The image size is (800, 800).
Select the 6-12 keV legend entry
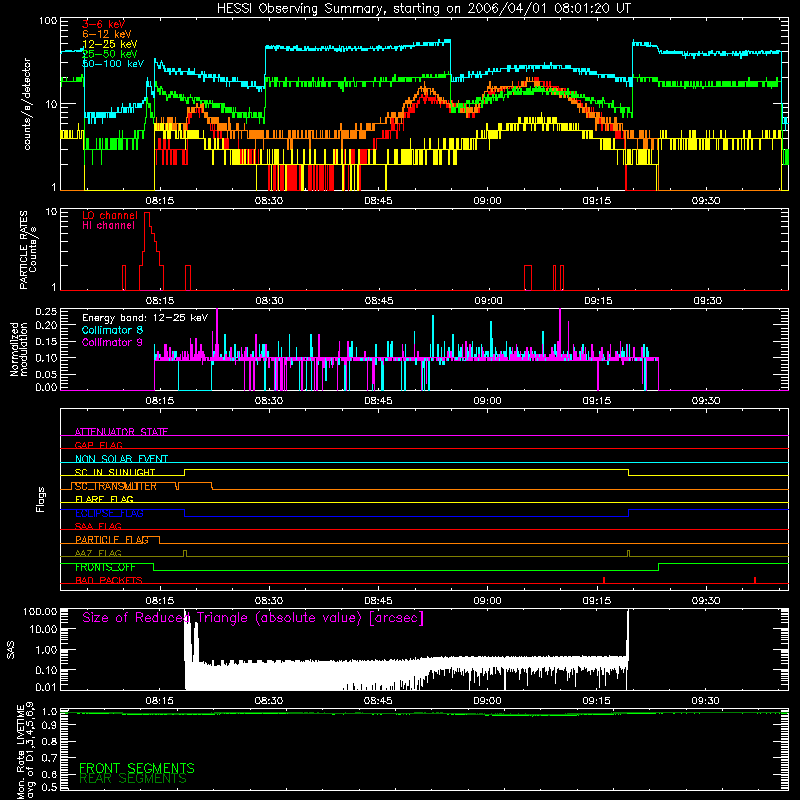point(107,34)
